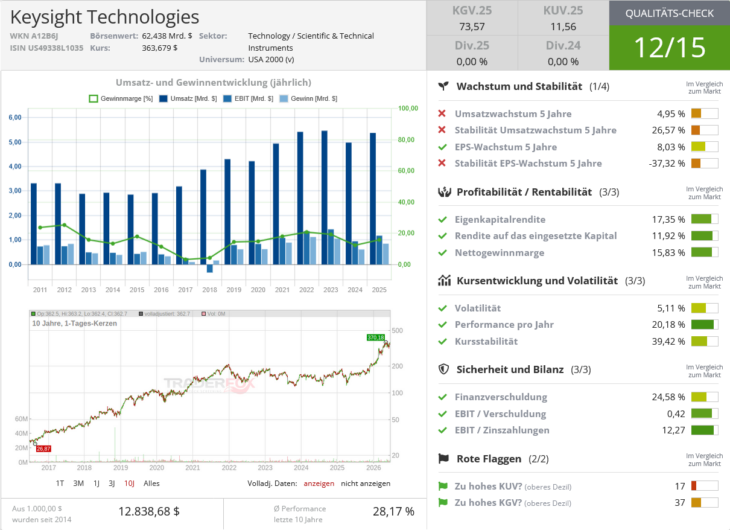Image resolution: width=730 pixels, height=530 pixels.
Task: Switch price chart to Alles range
Action: pos(151,483)
